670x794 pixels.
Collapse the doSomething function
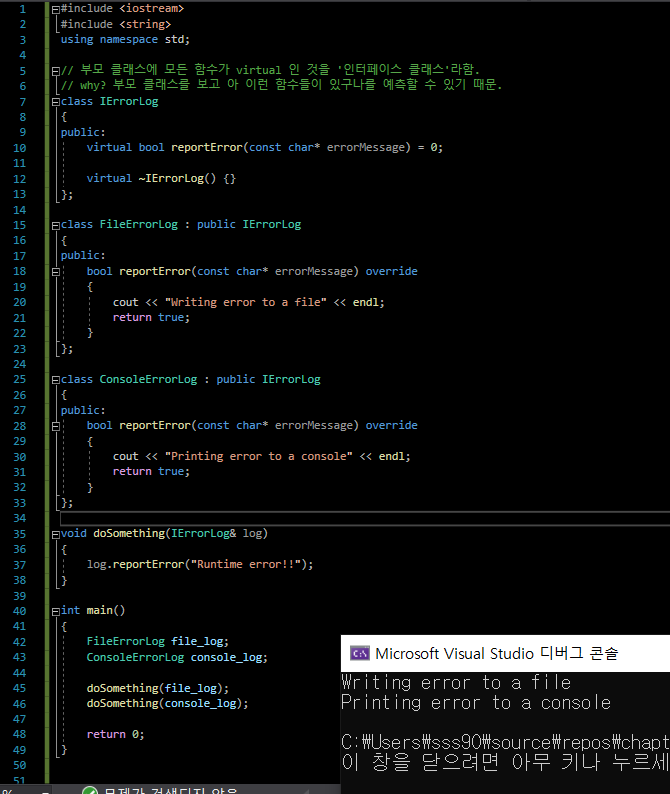(x=56, y=535)
